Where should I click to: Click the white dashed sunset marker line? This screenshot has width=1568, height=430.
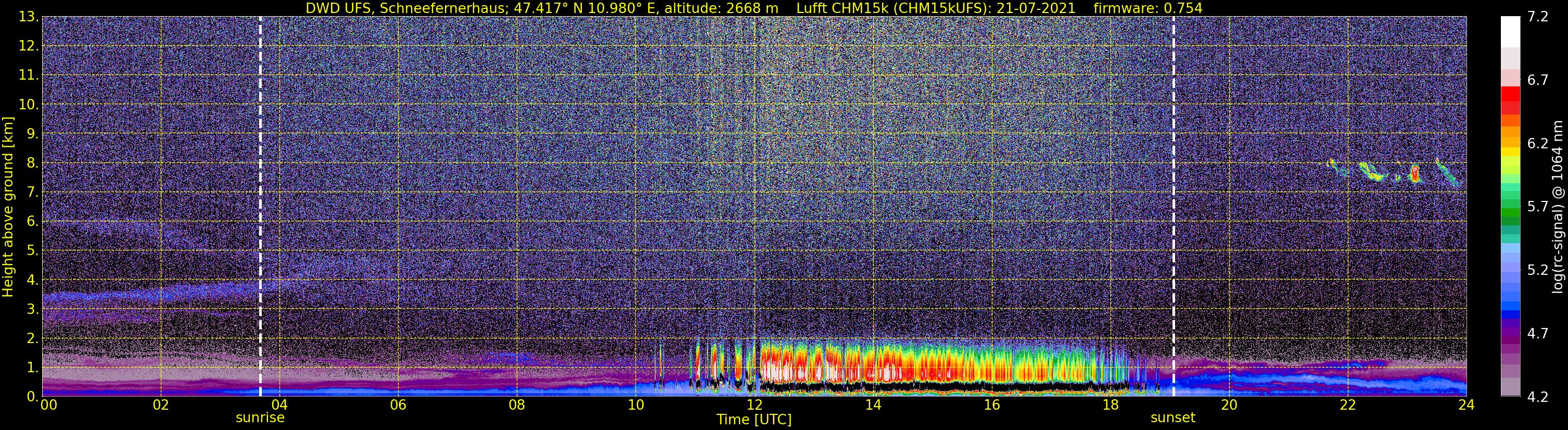point(1174,207)
